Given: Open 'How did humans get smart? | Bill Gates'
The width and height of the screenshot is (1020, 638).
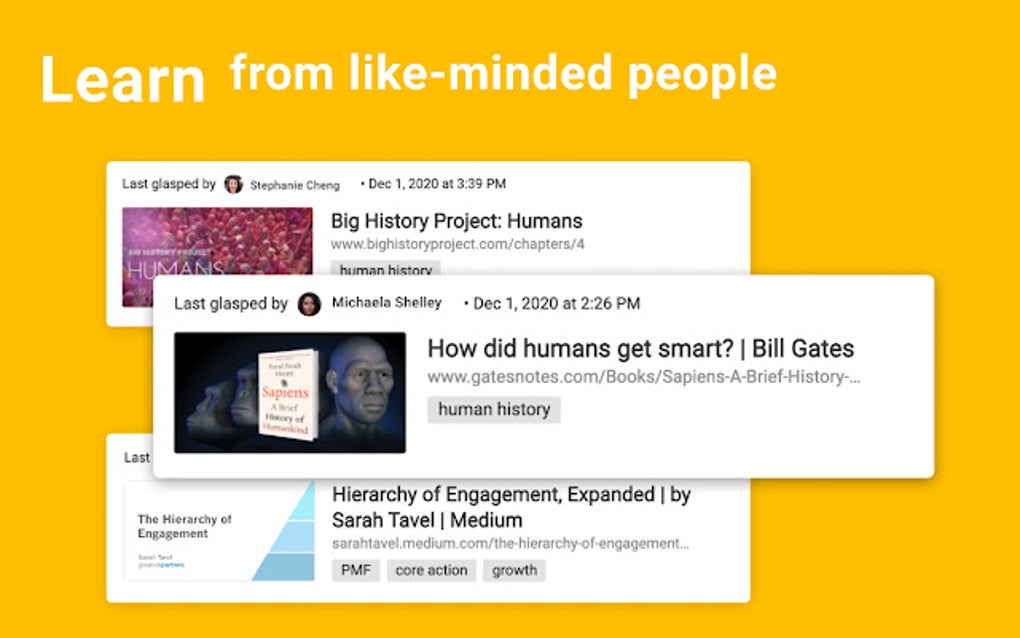Looking at the screenshot, I should 640,349.
